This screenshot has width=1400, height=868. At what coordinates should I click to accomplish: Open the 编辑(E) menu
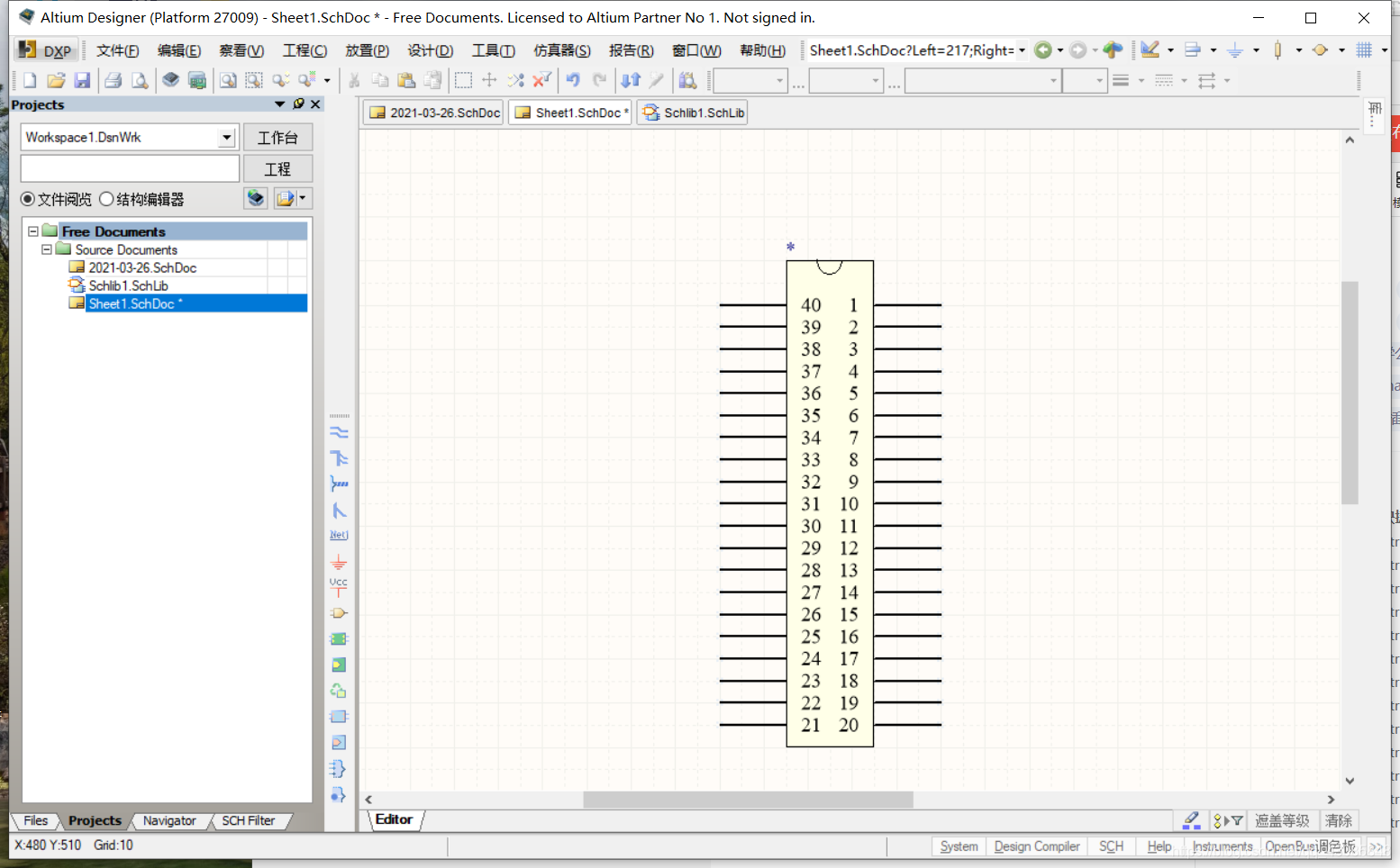click(178, 50)
